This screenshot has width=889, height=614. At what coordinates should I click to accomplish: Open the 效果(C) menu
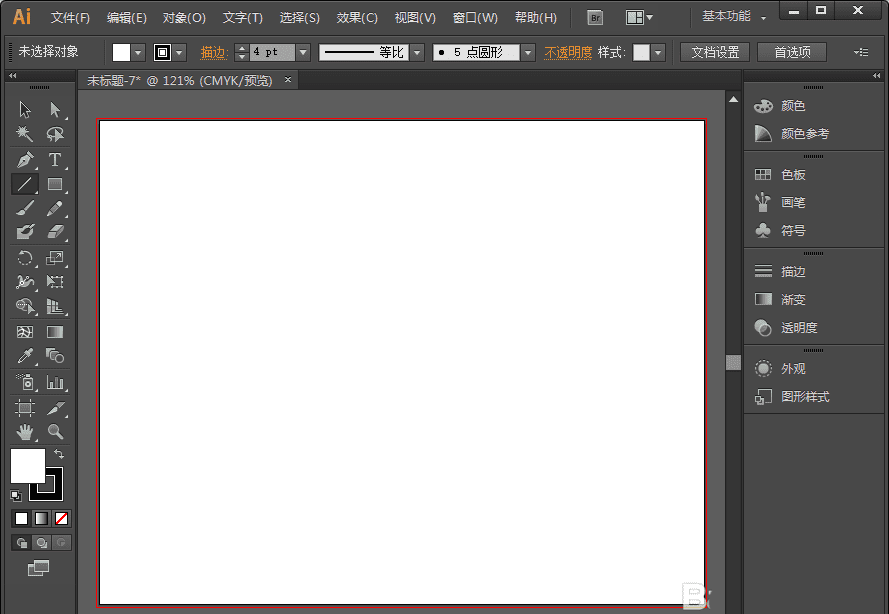pyautogui.click(x=357, y=18)
